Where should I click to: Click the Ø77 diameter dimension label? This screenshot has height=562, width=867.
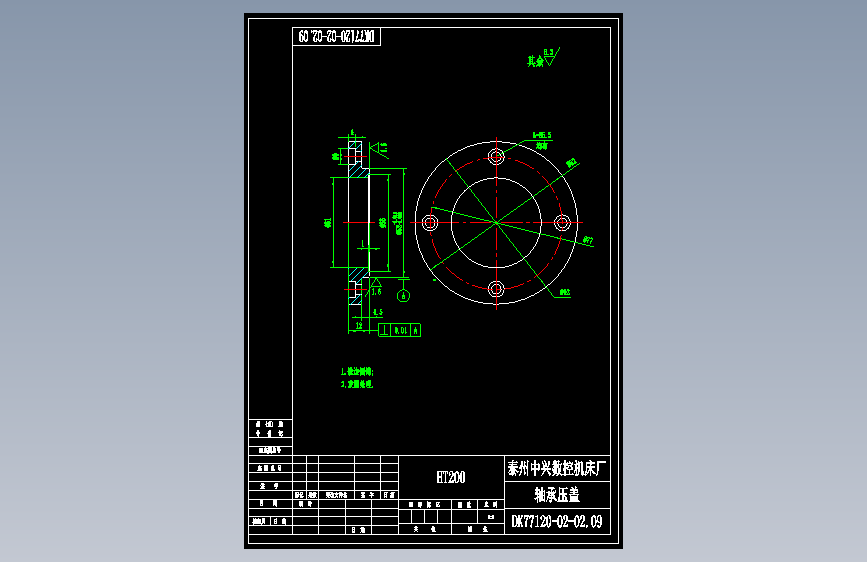[x=588, y=241]
